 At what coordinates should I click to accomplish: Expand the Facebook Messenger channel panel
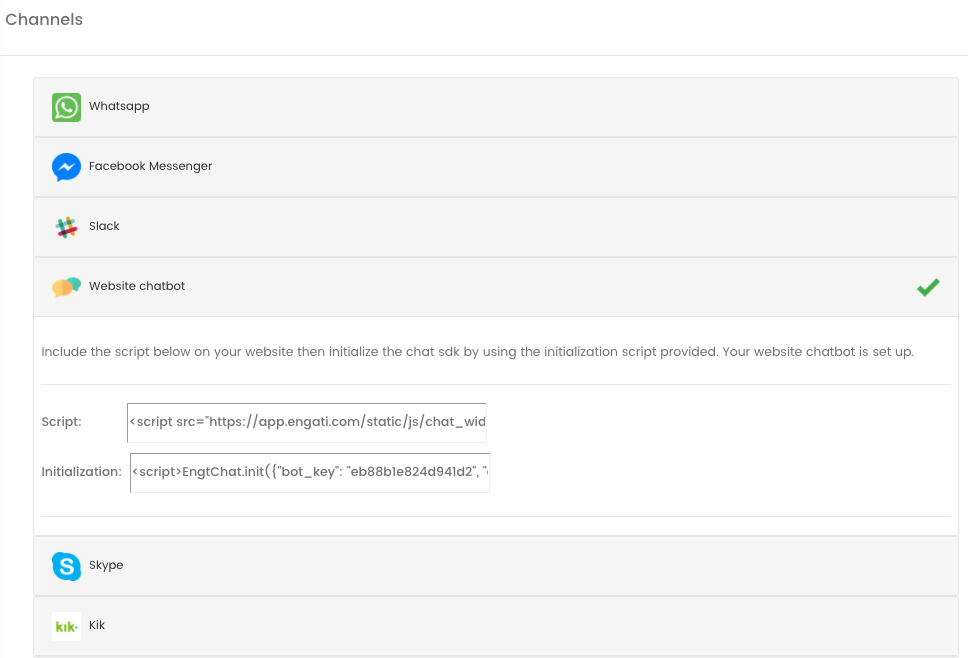[x=496, y=167]
